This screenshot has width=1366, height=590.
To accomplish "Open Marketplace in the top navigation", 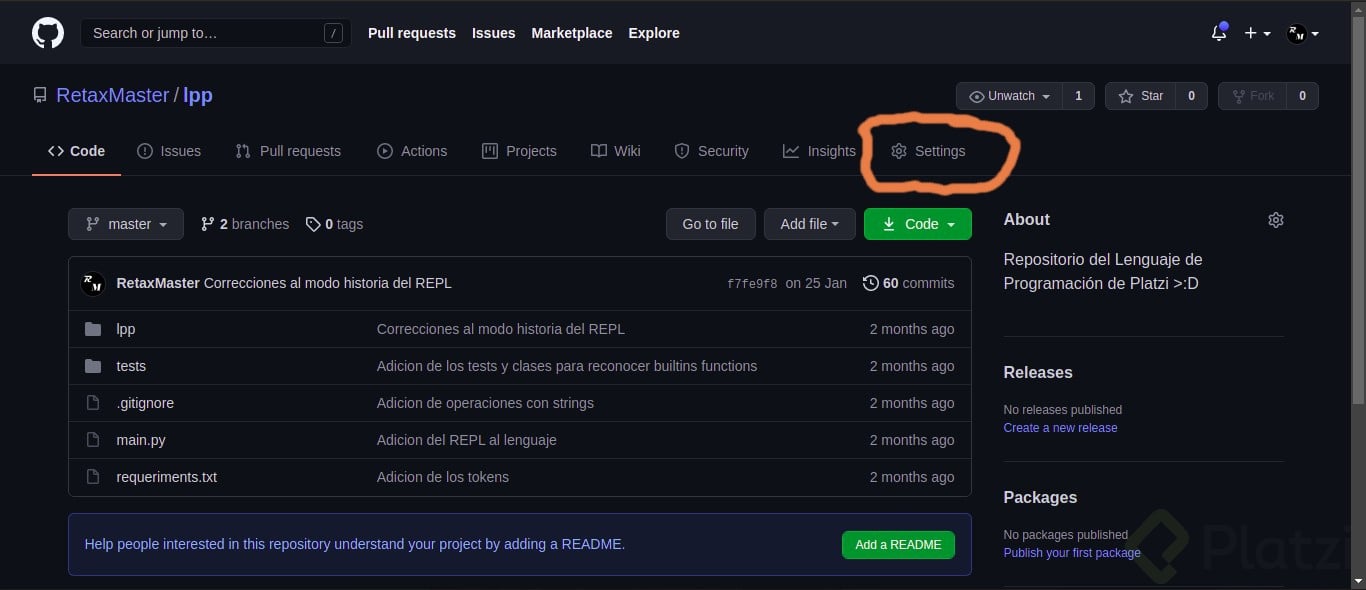I will click(x=572, y=33).
